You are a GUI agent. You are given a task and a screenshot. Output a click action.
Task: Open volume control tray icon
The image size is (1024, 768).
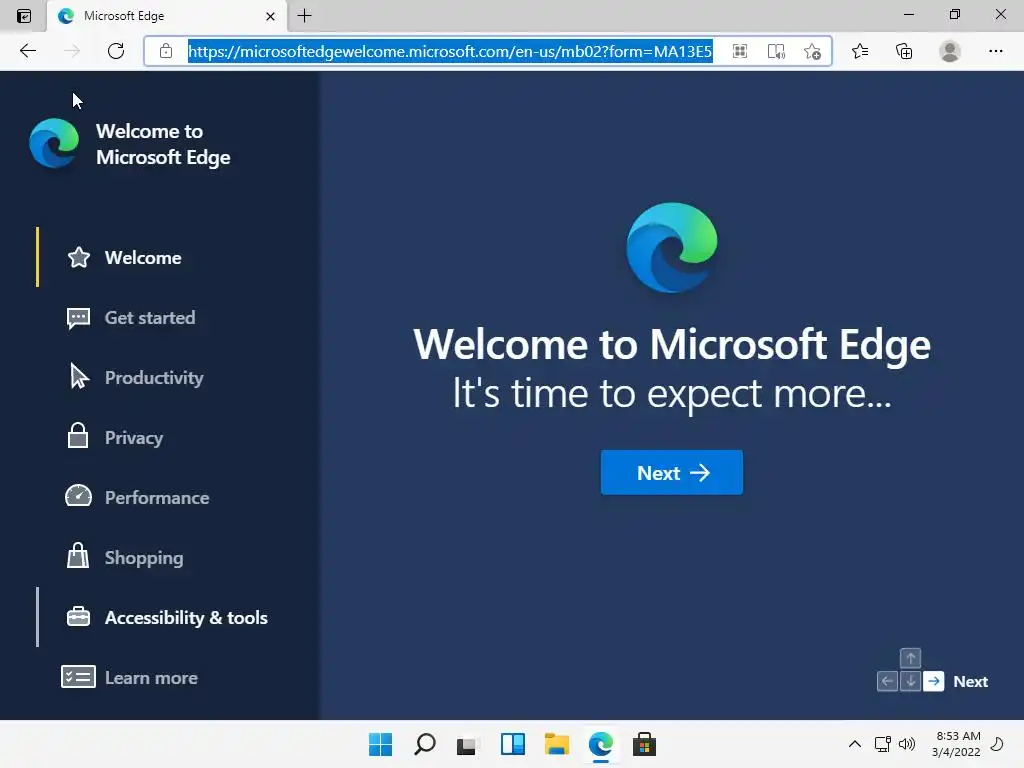click(x=906, y=744)
